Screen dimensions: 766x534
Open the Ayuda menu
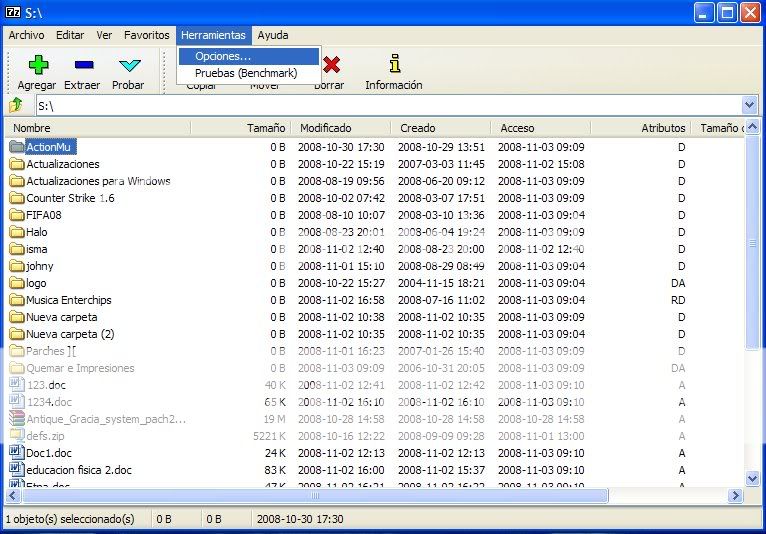point(273,35)
